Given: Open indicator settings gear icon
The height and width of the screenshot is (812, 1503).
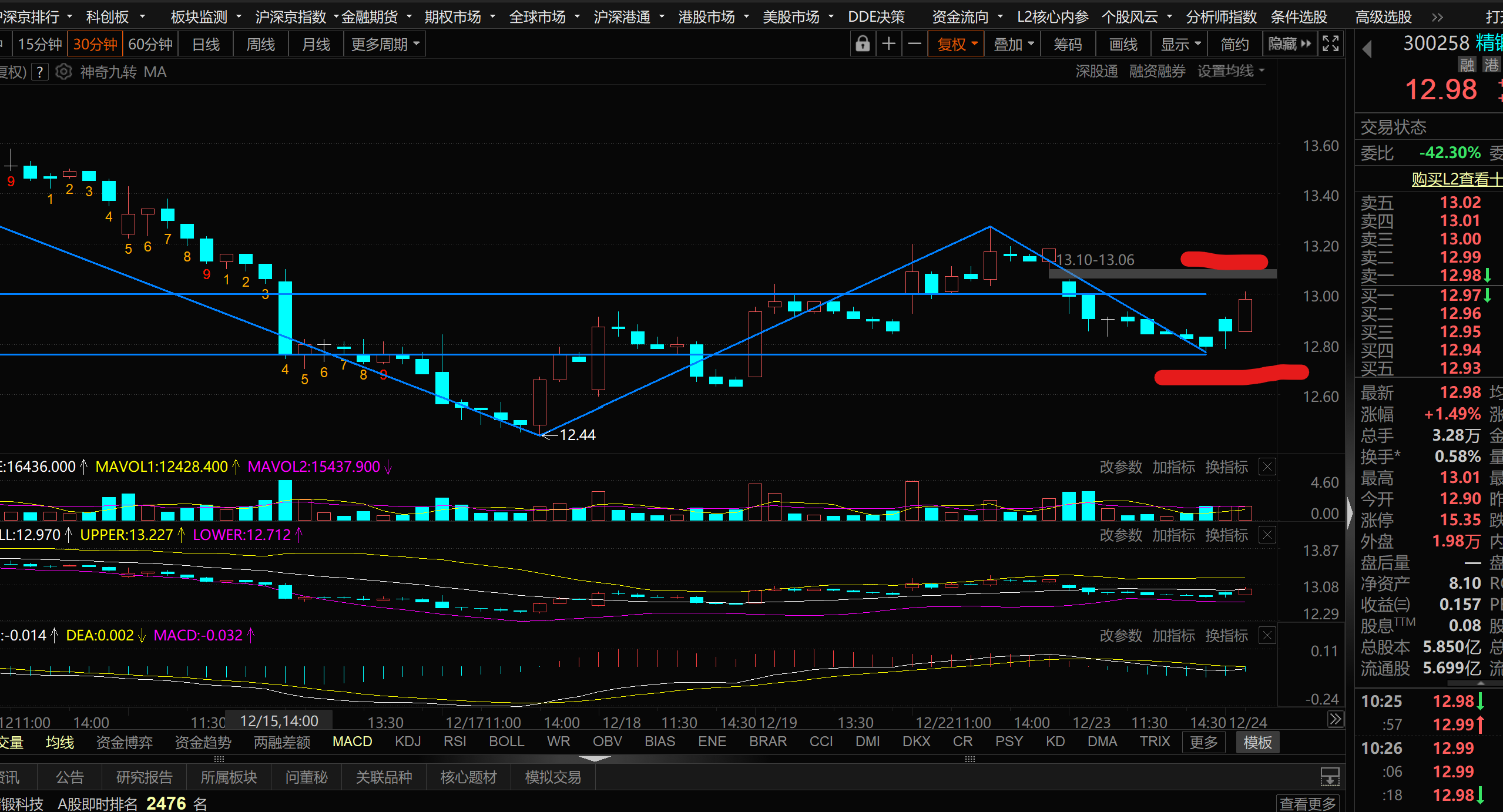Looking at the screenshot, I should tap(63, 72).
